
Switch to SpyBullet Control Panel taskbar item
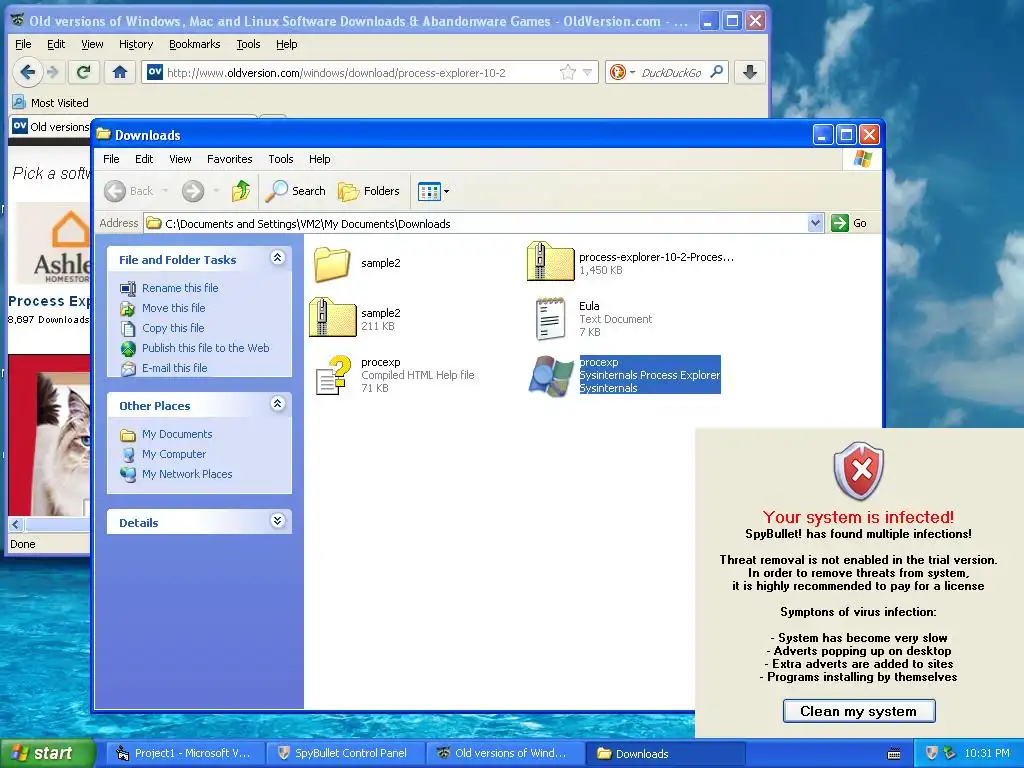[344, 753]
